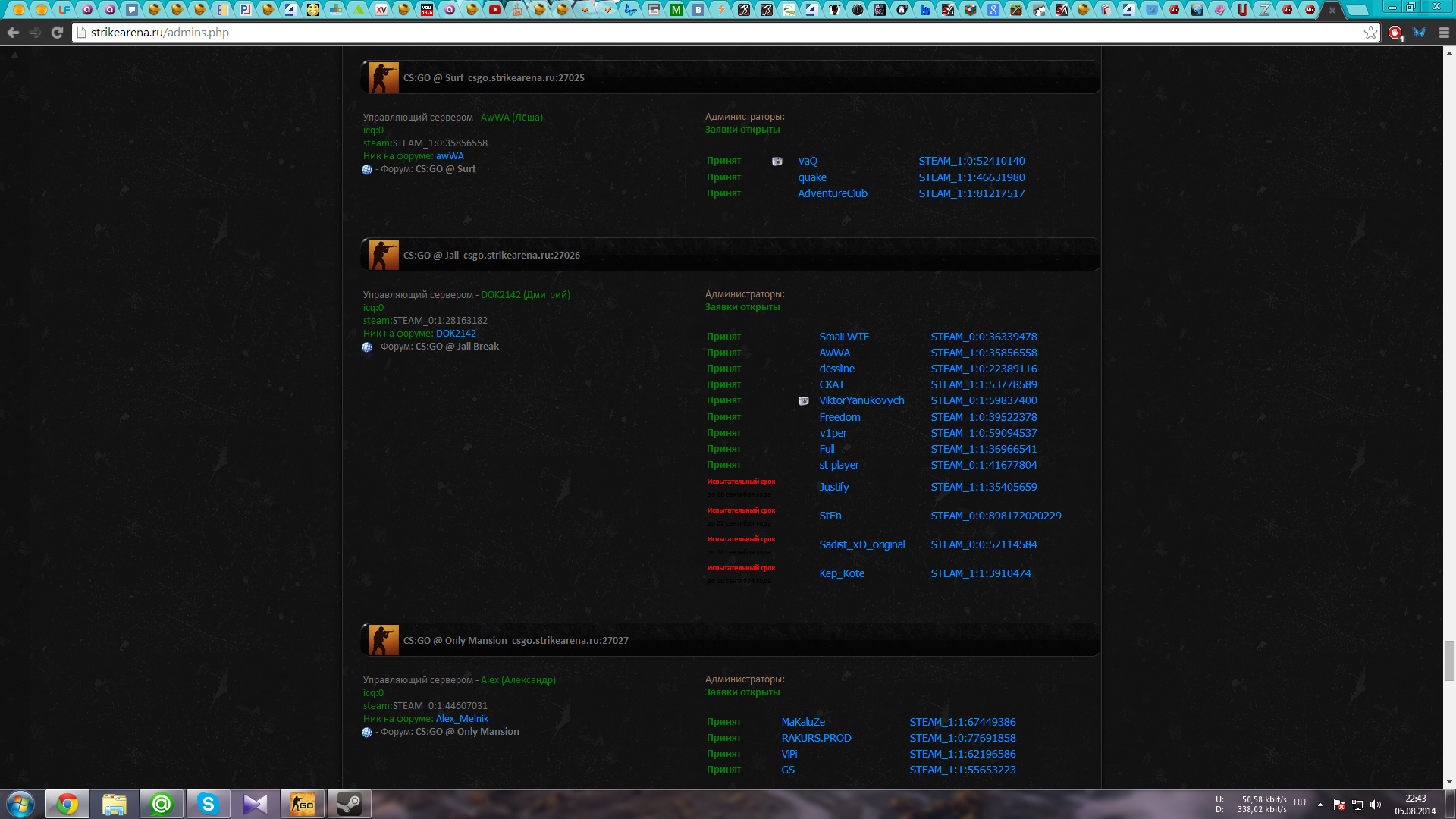
Task: Switch the RU input language indicator
Action: coord(1300,802)
